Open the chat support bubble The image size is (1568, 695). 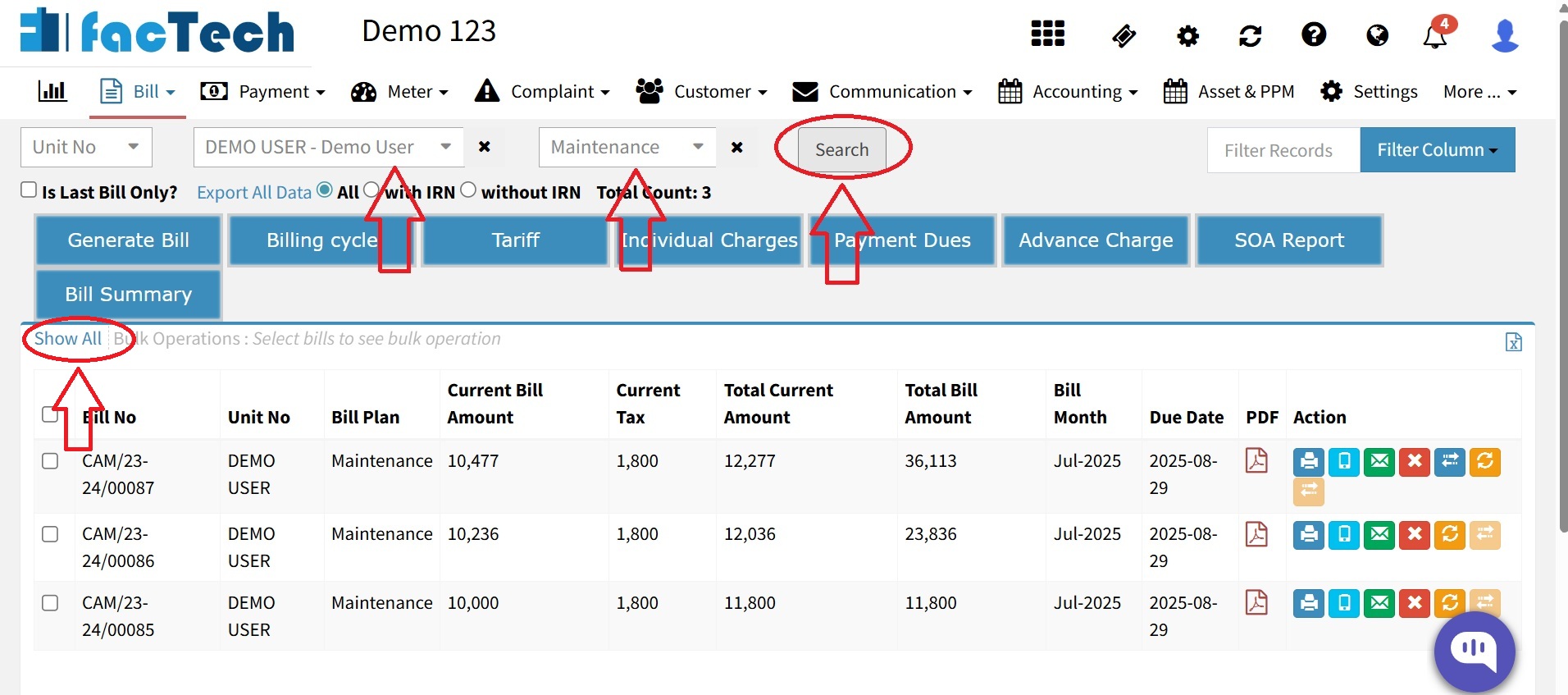(1474, 652)
